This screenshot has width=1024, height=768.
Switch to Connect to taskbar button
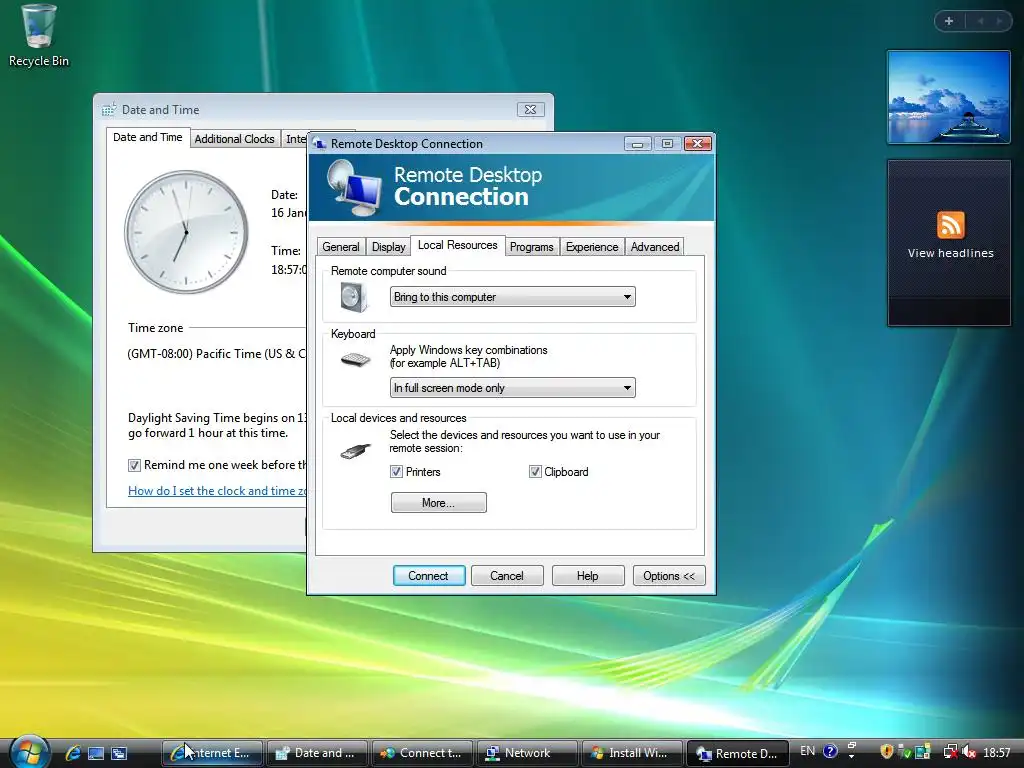coord(423,753)
